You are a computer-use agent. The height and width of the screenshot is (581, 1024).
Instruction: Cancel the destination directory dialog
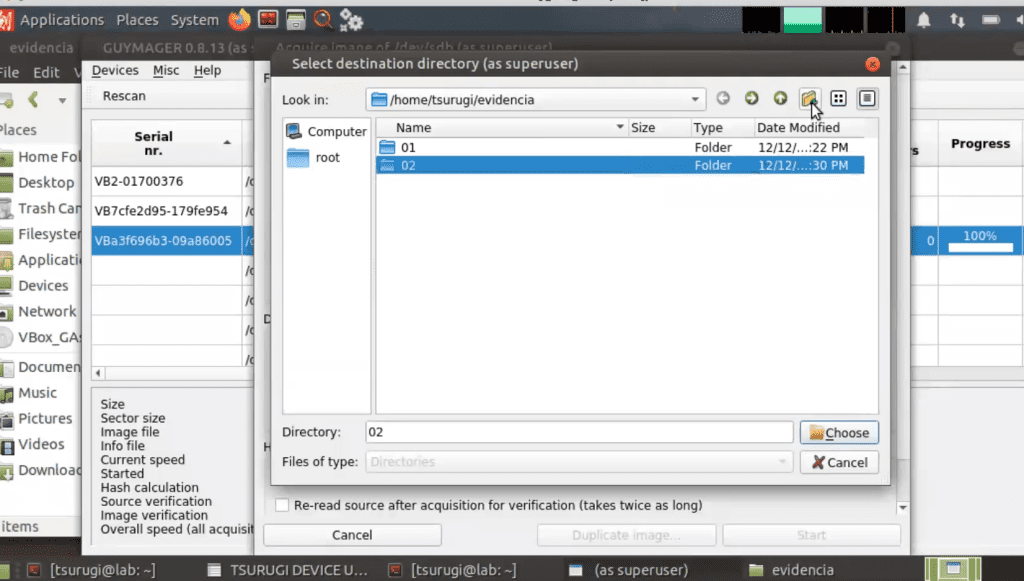(839, 462)
